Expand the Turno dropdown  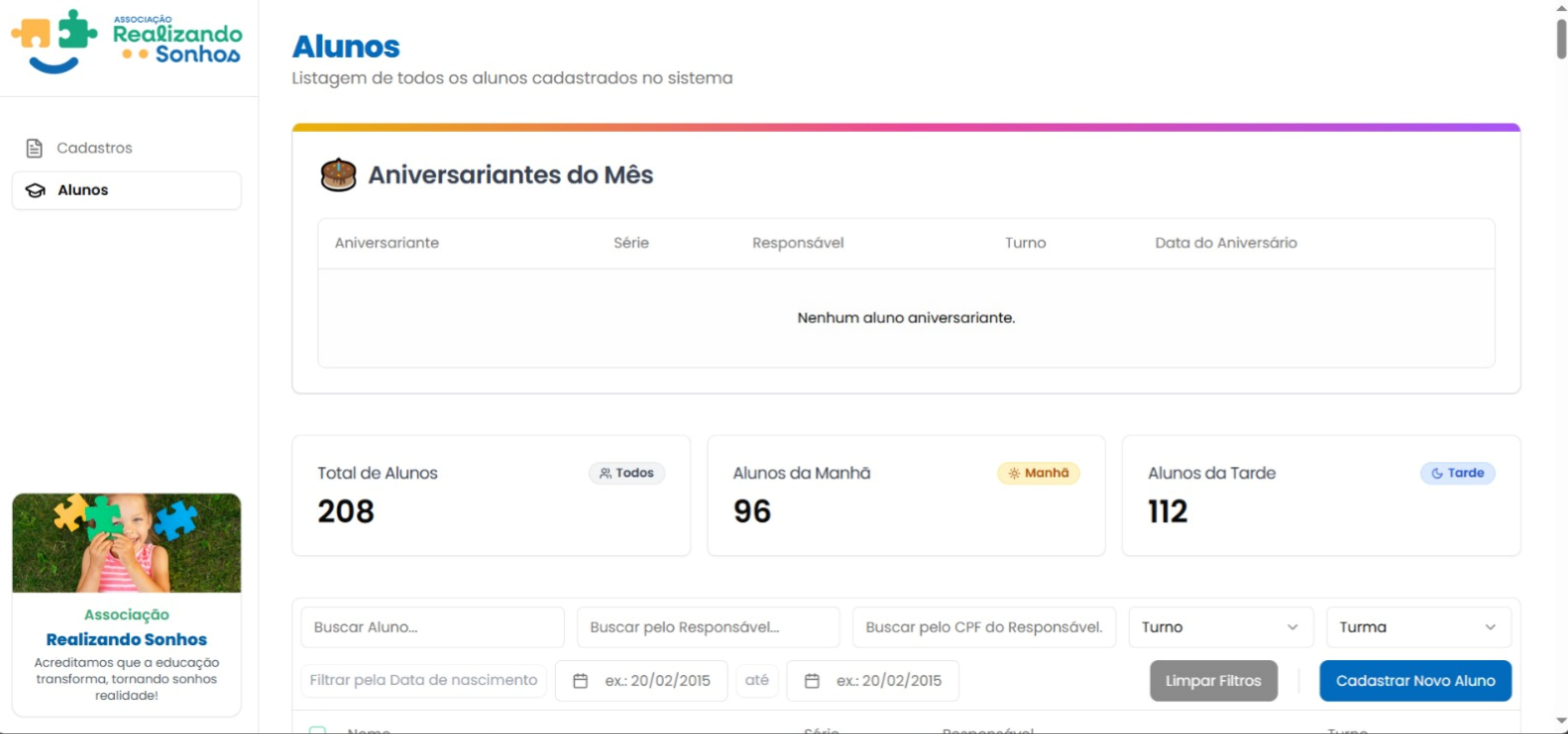[1220, 627]
